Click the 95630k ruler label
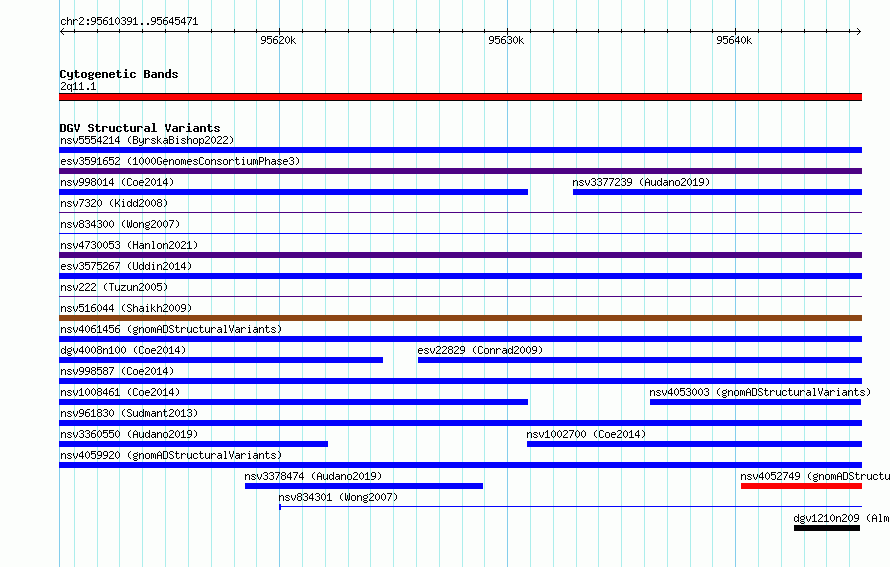890x567 pixels. click(x=506, y=40)
